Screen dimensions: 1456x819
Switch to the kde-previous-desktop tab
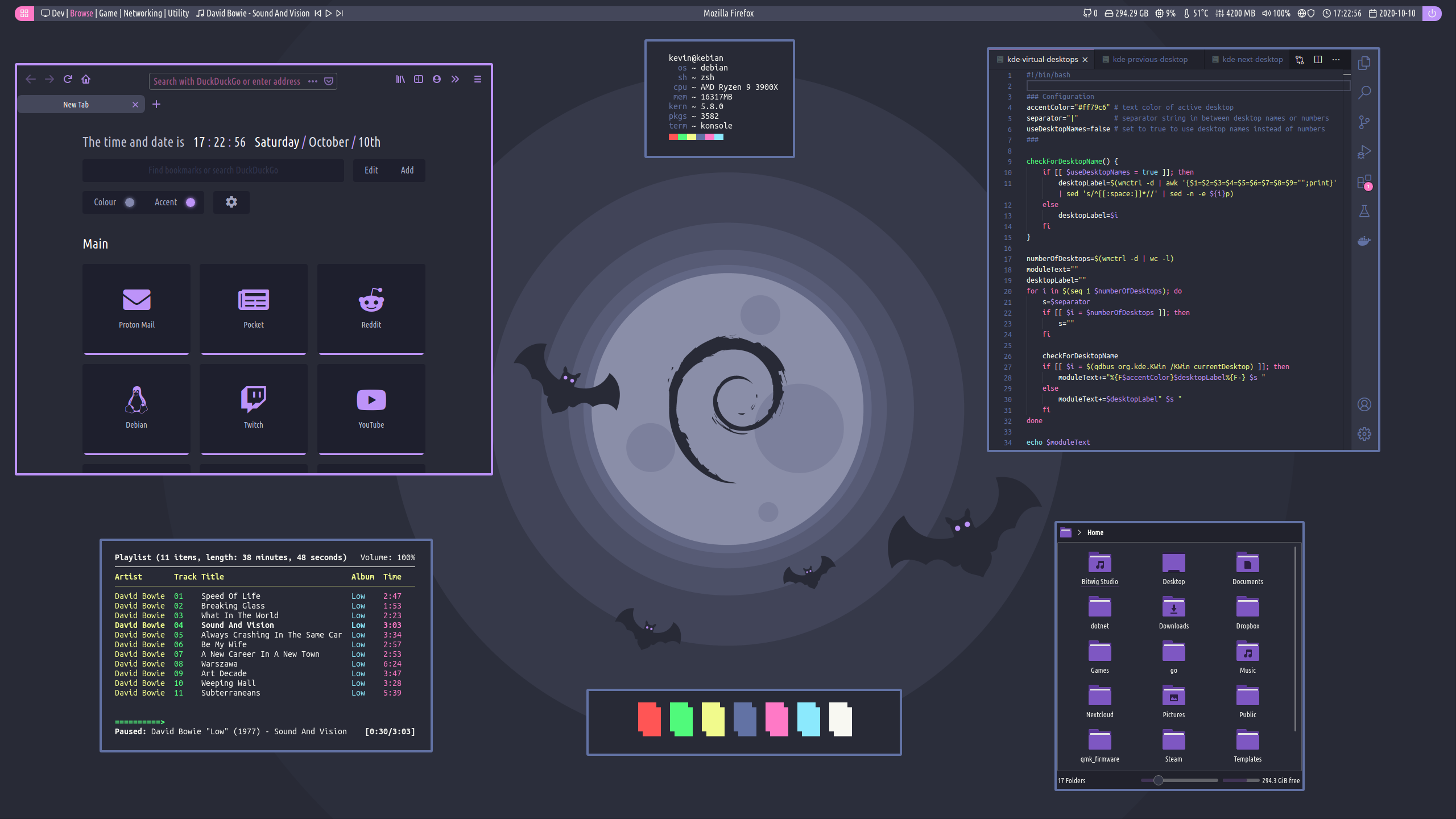1149,60
